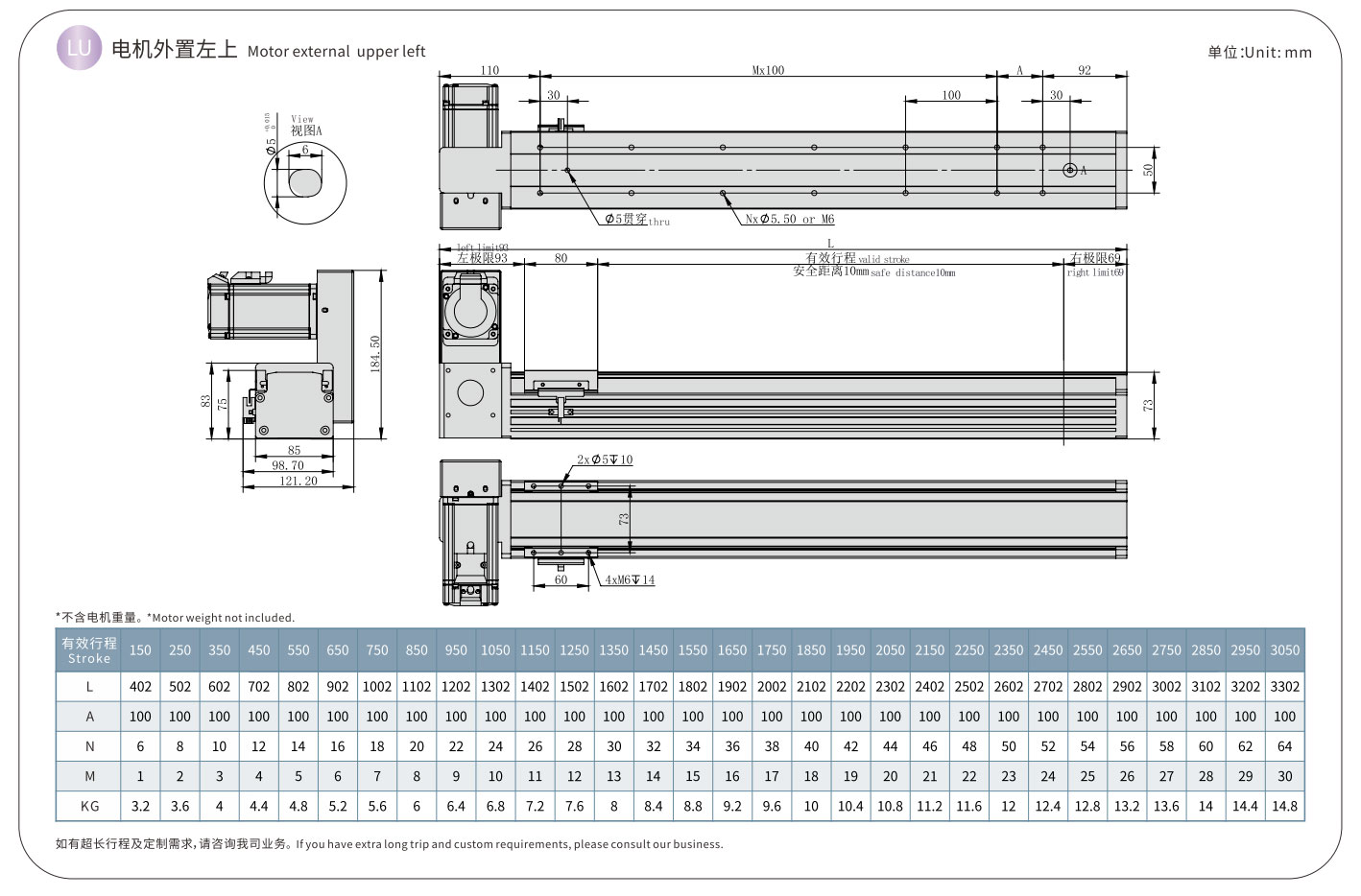The width and height of the screenshot is (1361, 896).
Task: Click the L value '2502'
Action: pos(968,687)
